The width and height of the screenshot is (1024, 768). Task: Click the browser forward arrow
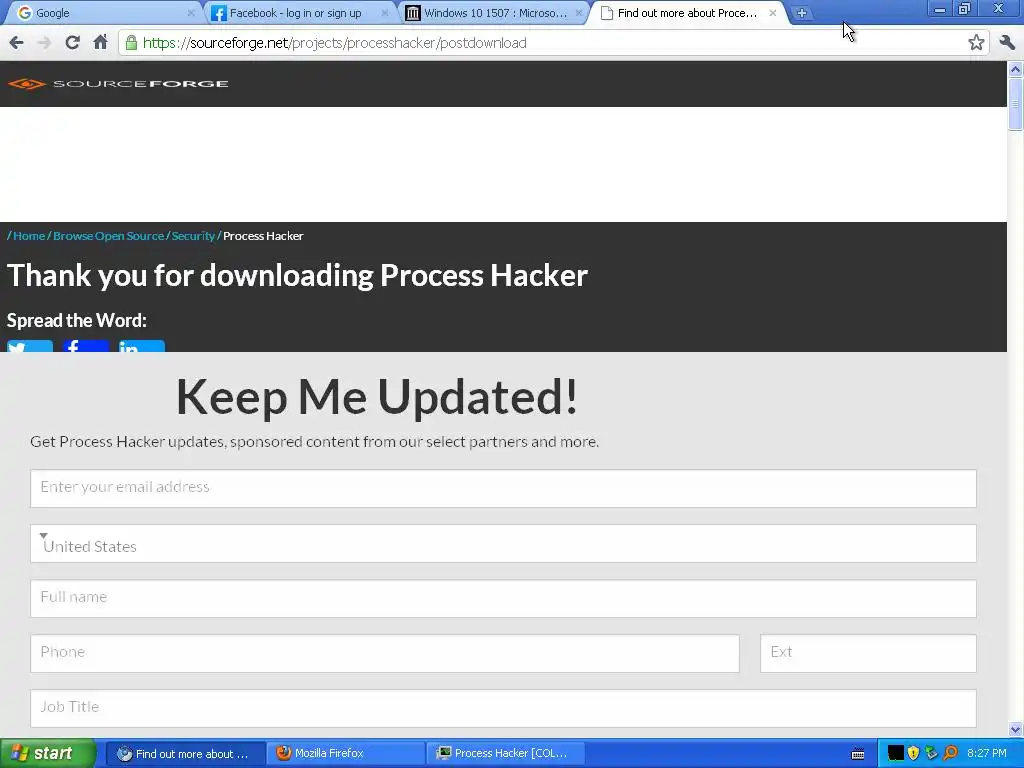point(44,43)
